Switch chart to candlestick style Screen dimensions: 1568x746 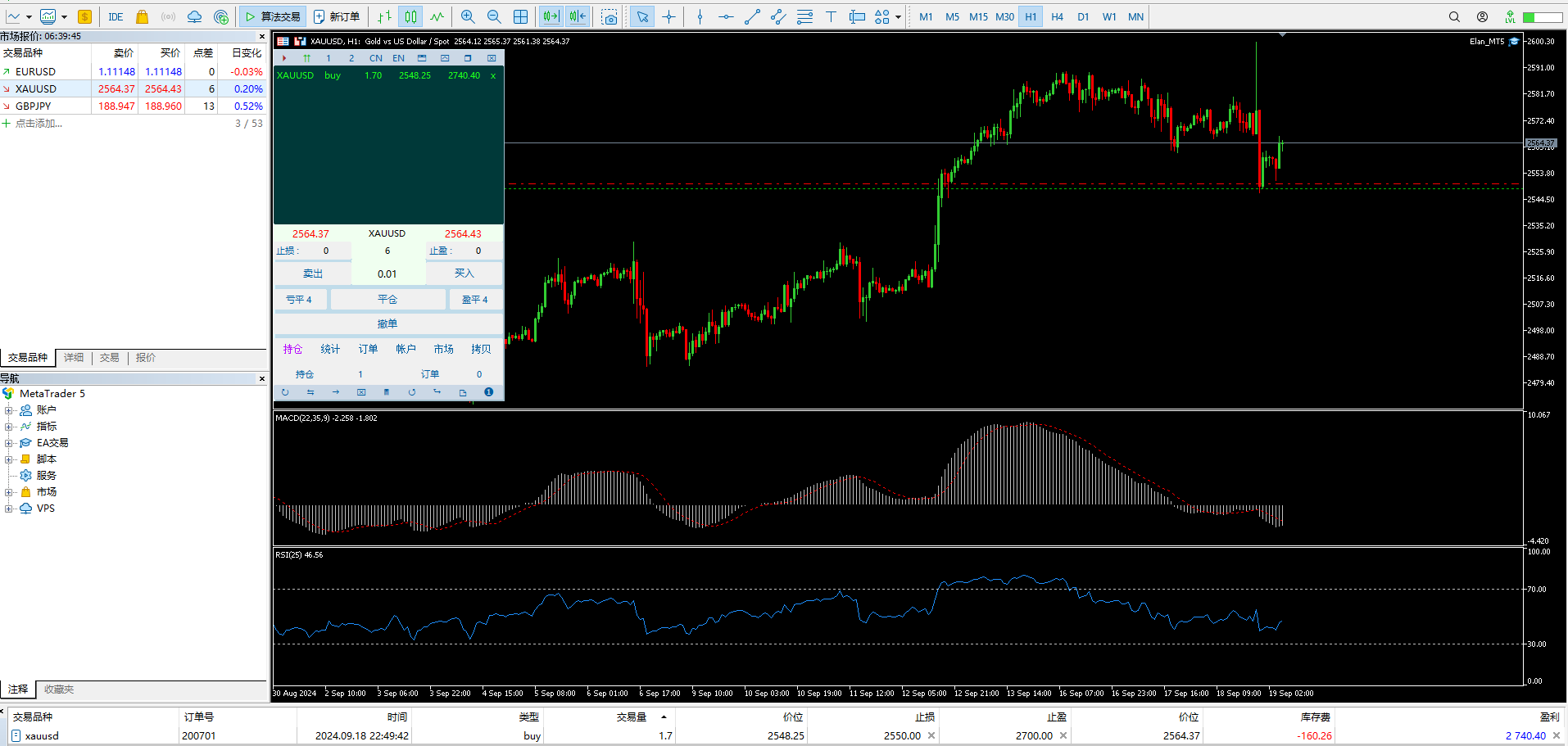pyautogui.click(x=410, y=16)
